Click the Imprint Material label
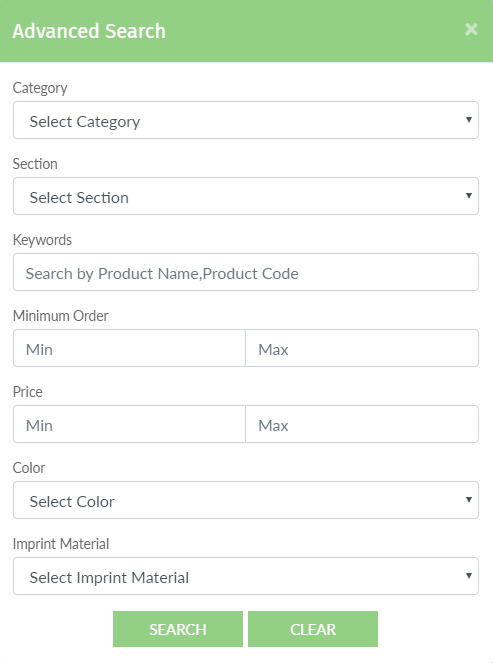This screenshot has height=663, width=493. pyautogui.click(x=61, y=544)
